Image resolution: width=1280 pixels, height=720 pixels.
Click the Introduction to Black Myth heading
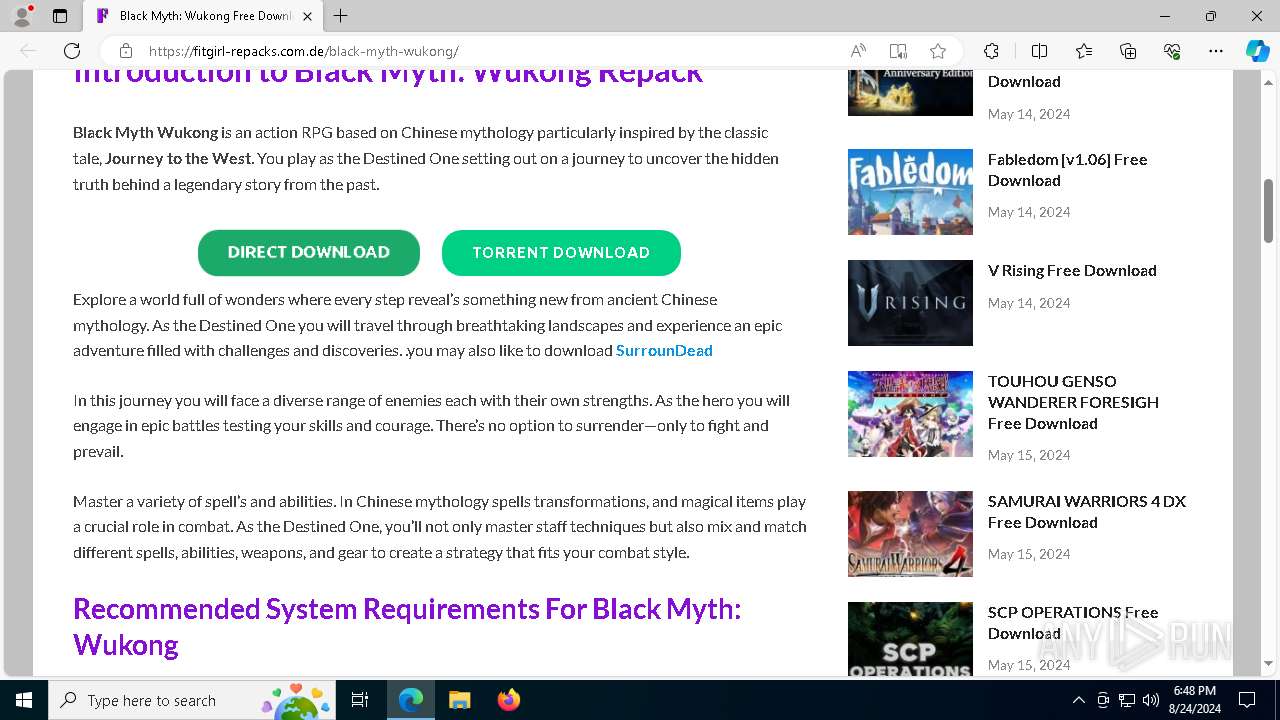[x=388, y=76]
